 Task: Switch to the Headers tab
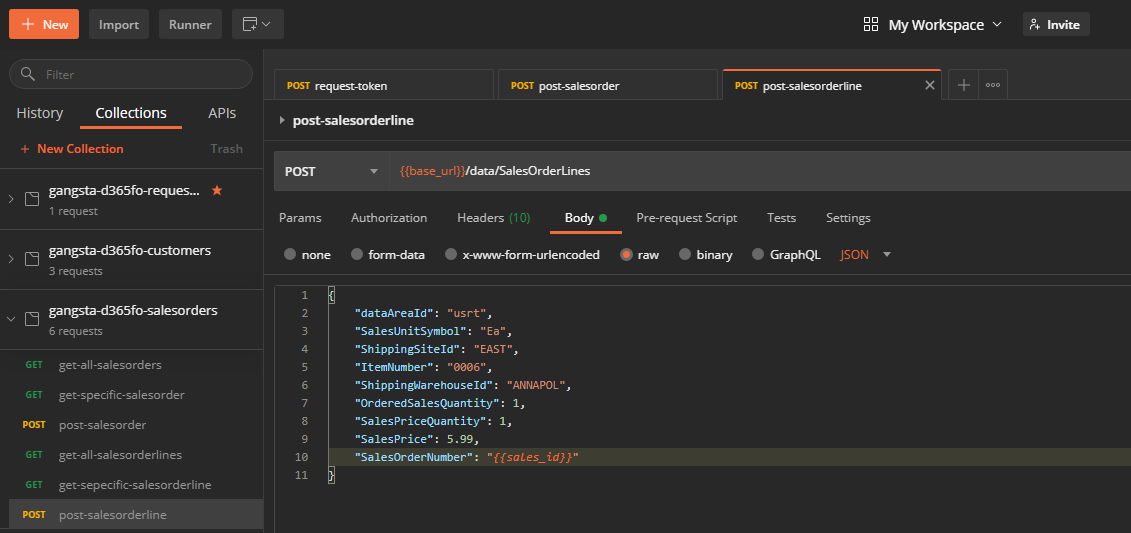click(493, 218)
